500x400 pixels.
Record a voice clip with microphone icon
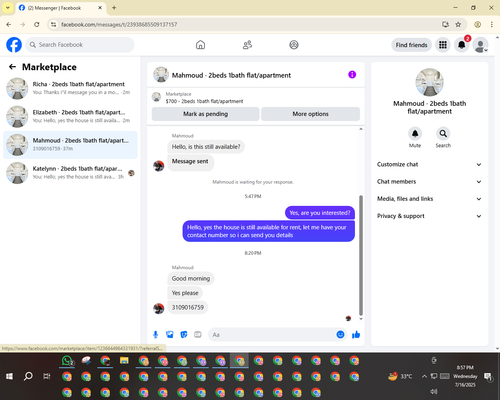tap(155, 334)
